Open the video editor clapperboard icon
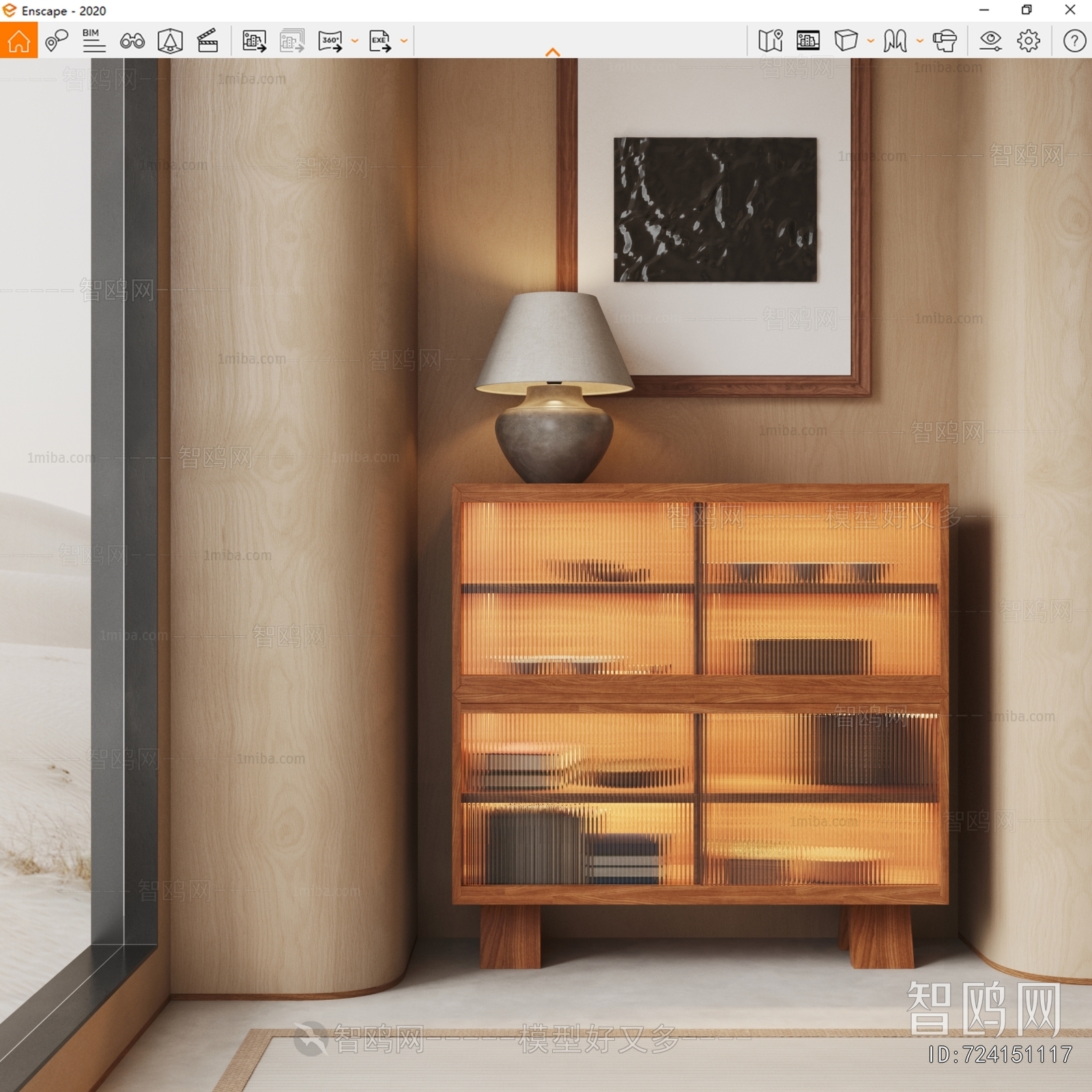Screen dimensions: 1092x1092 tap(207, 40)
